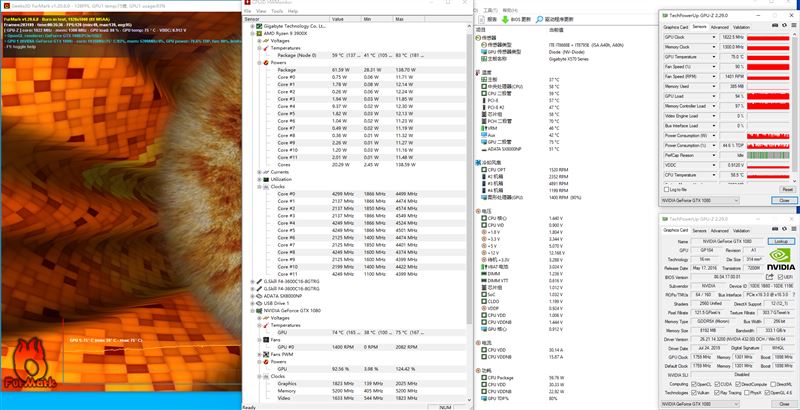Click Close button in GPU-Z Graphics Card window
Screen dimensions: 800x410
click(784, 404)
